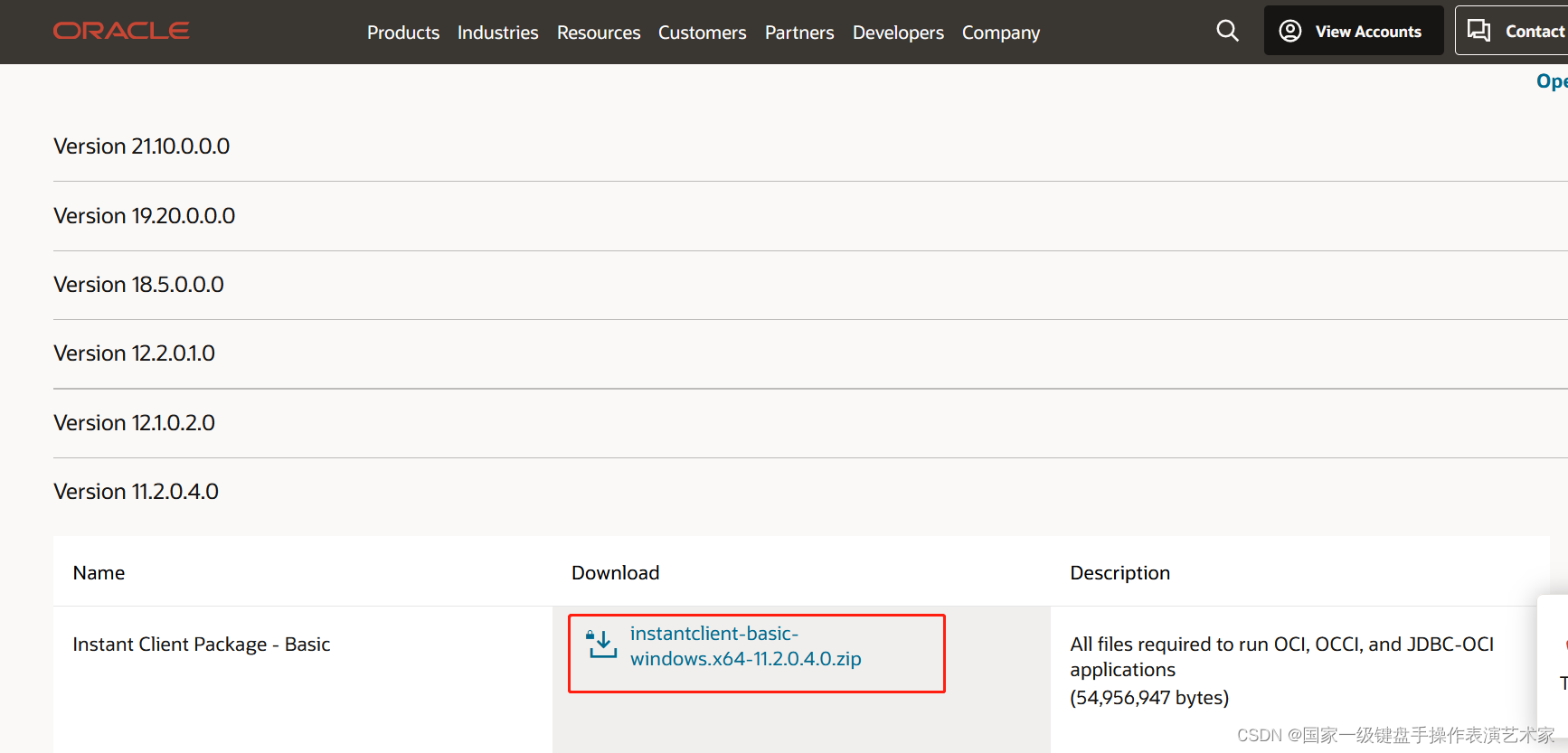Viewport: 1568px width, 753px height.
Task: Click the user account avatar icon
Action: coord(1290,31)
